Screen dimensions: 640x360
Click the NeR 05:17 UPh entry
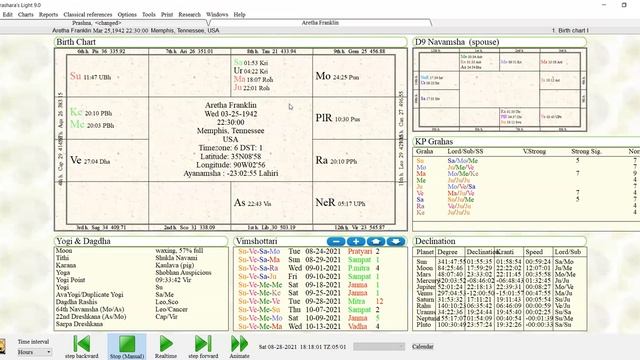tap(340, 203)
